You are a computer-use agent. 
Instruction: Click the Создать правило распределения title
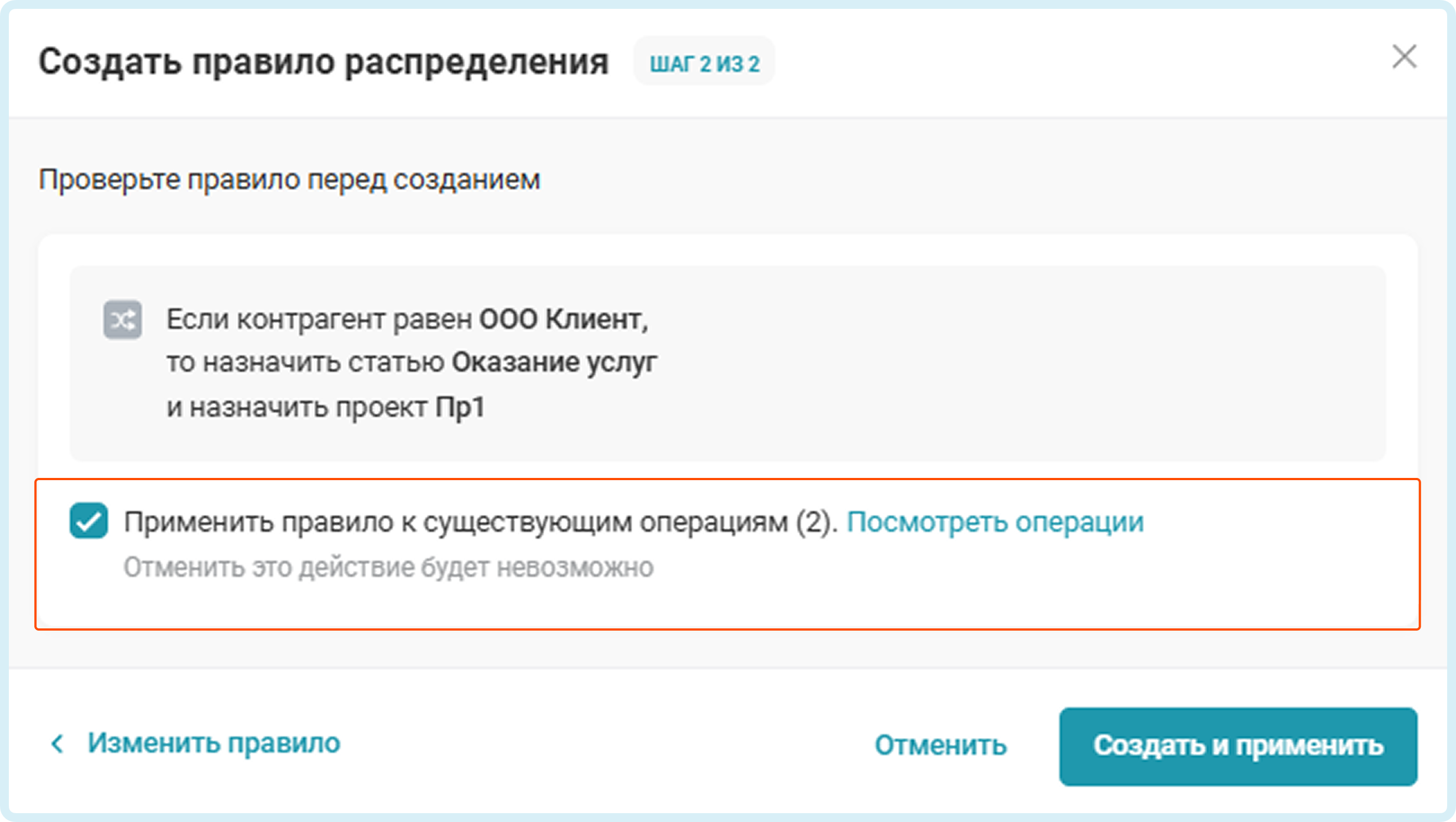[323, 61]
